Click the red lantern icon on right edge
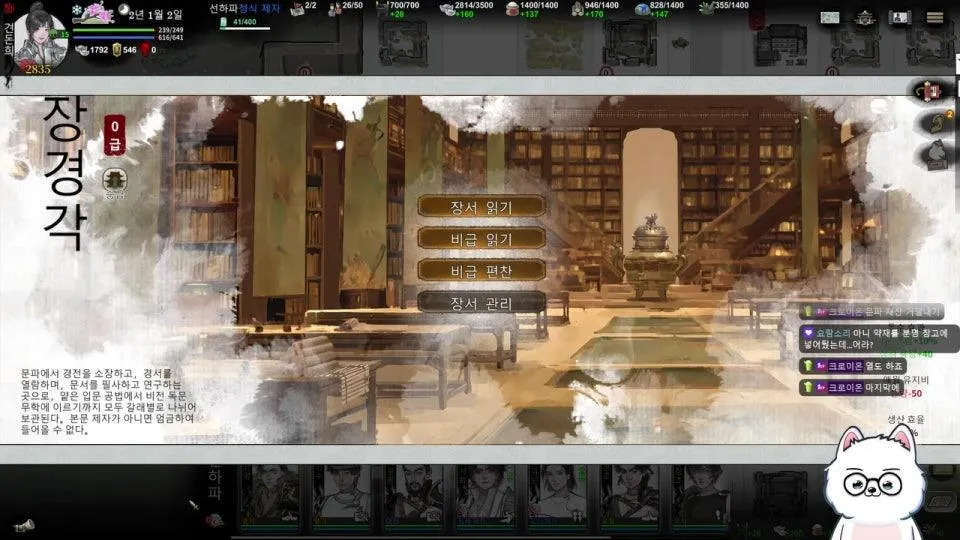Image resolution: width=960 pixels, height=540 pixels. click(x=932, y=92)
